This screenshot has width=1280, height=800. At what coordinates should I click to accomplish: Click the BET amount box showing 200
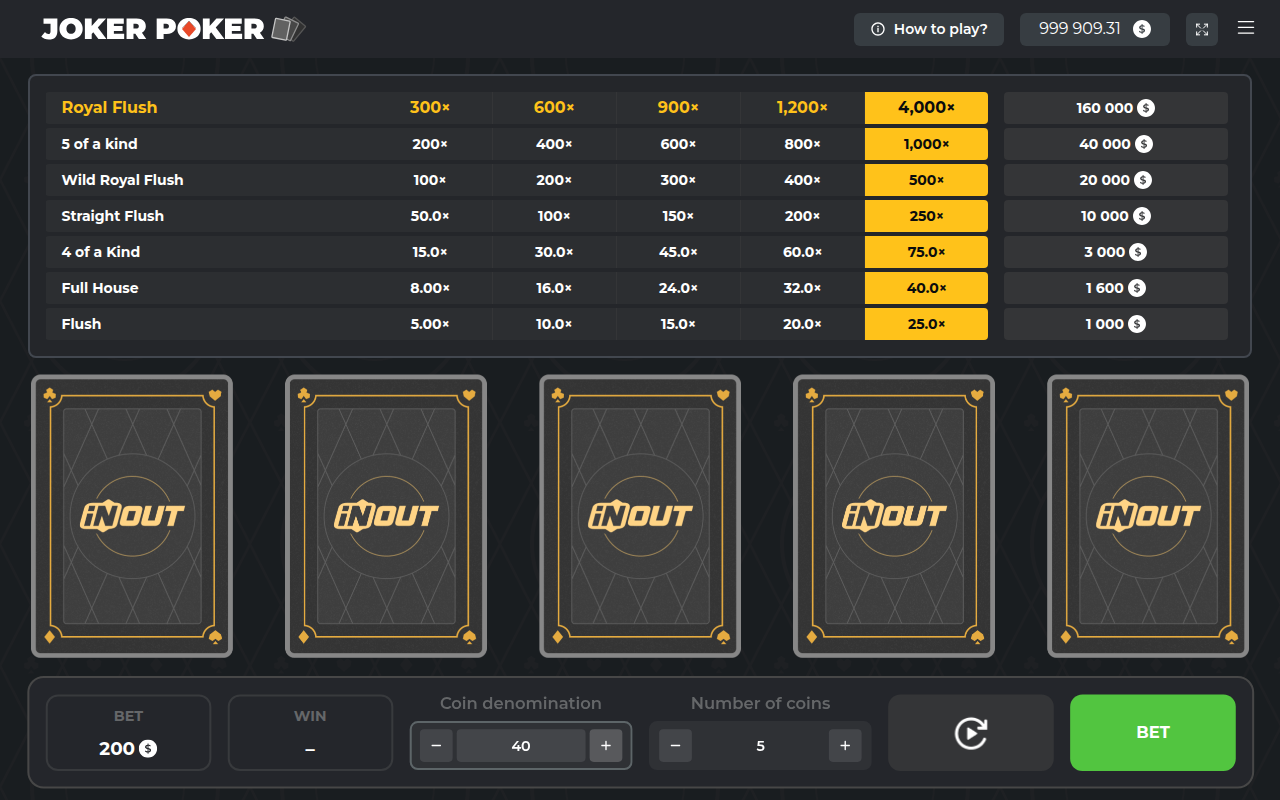coord(129,733)
